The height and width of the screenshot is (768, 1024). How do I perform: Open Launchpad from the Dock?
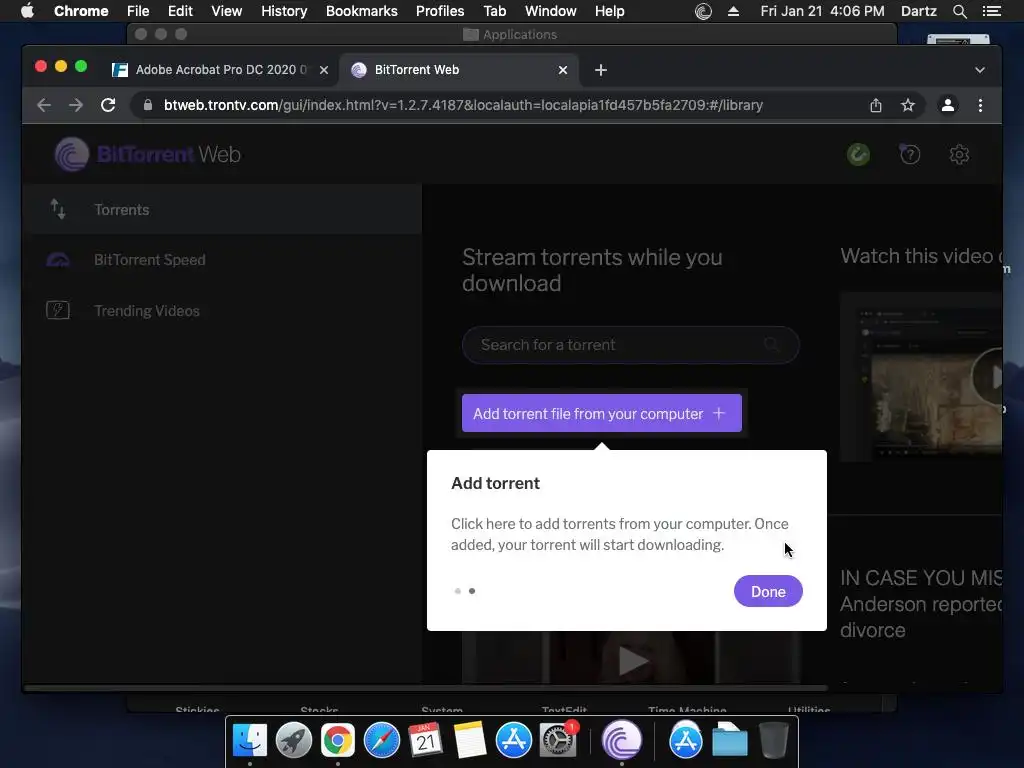point(294,741)
